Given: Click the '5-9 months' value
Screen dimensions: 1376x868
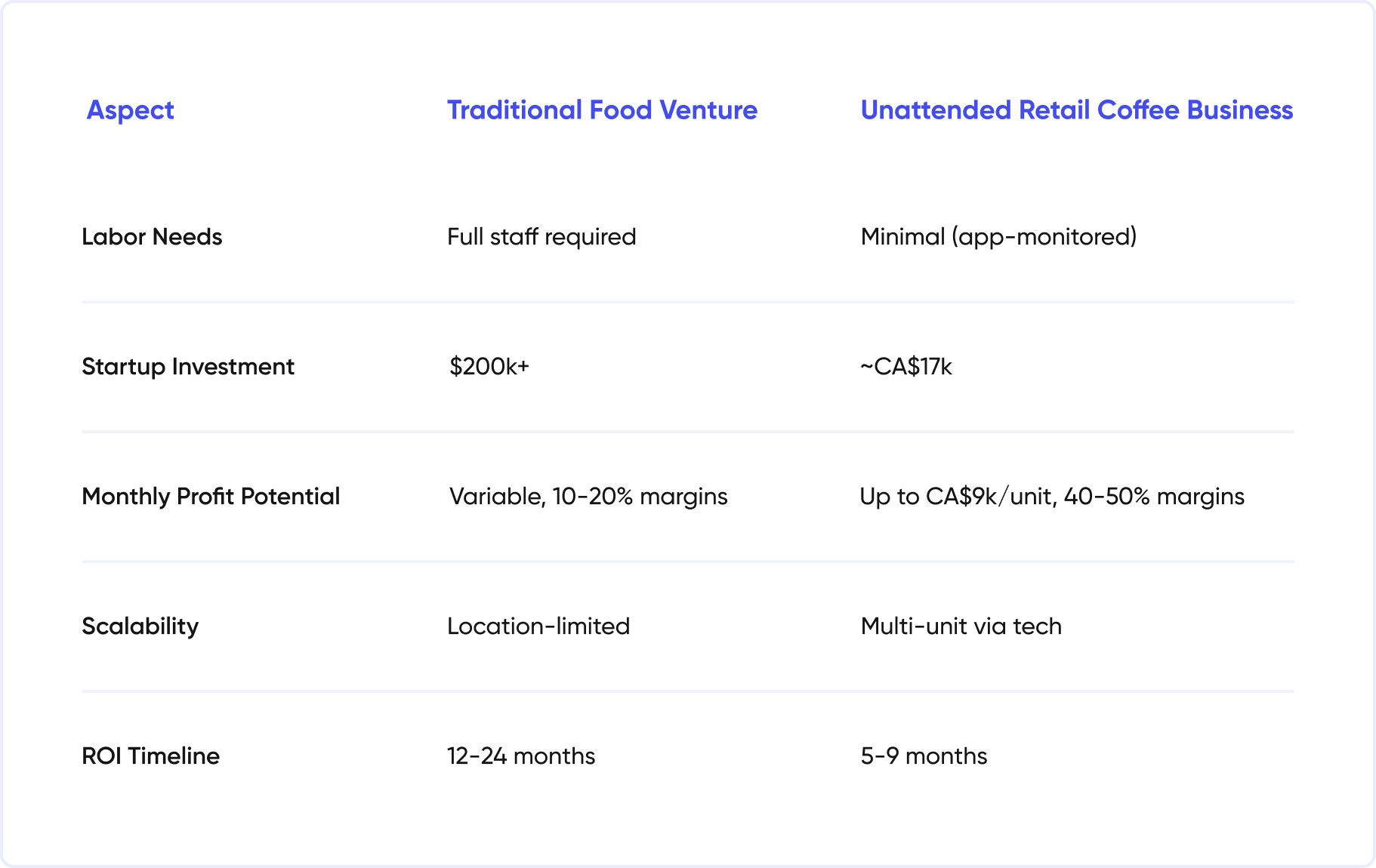Looking at the screenshot, I should [924, 756].
